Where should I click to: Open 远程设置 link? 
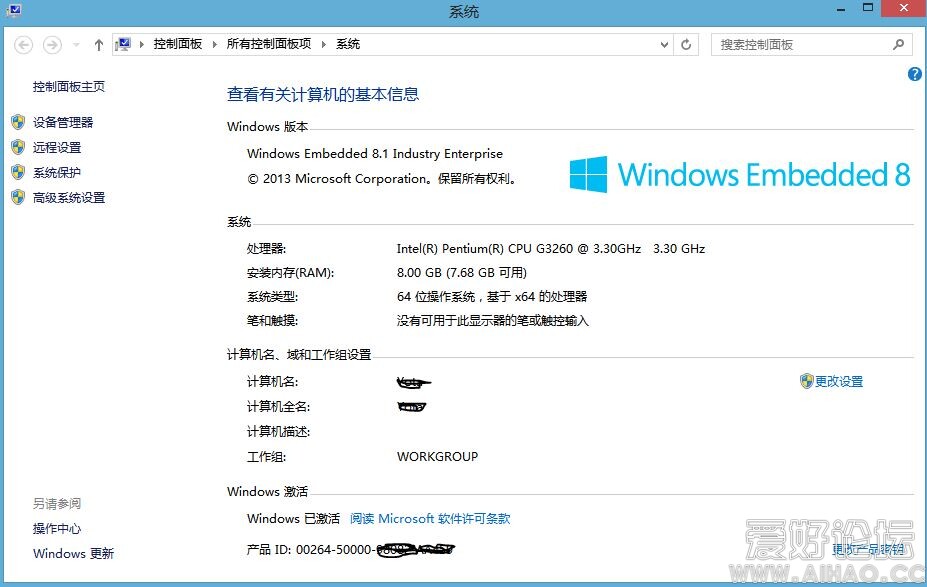(57, 148)
